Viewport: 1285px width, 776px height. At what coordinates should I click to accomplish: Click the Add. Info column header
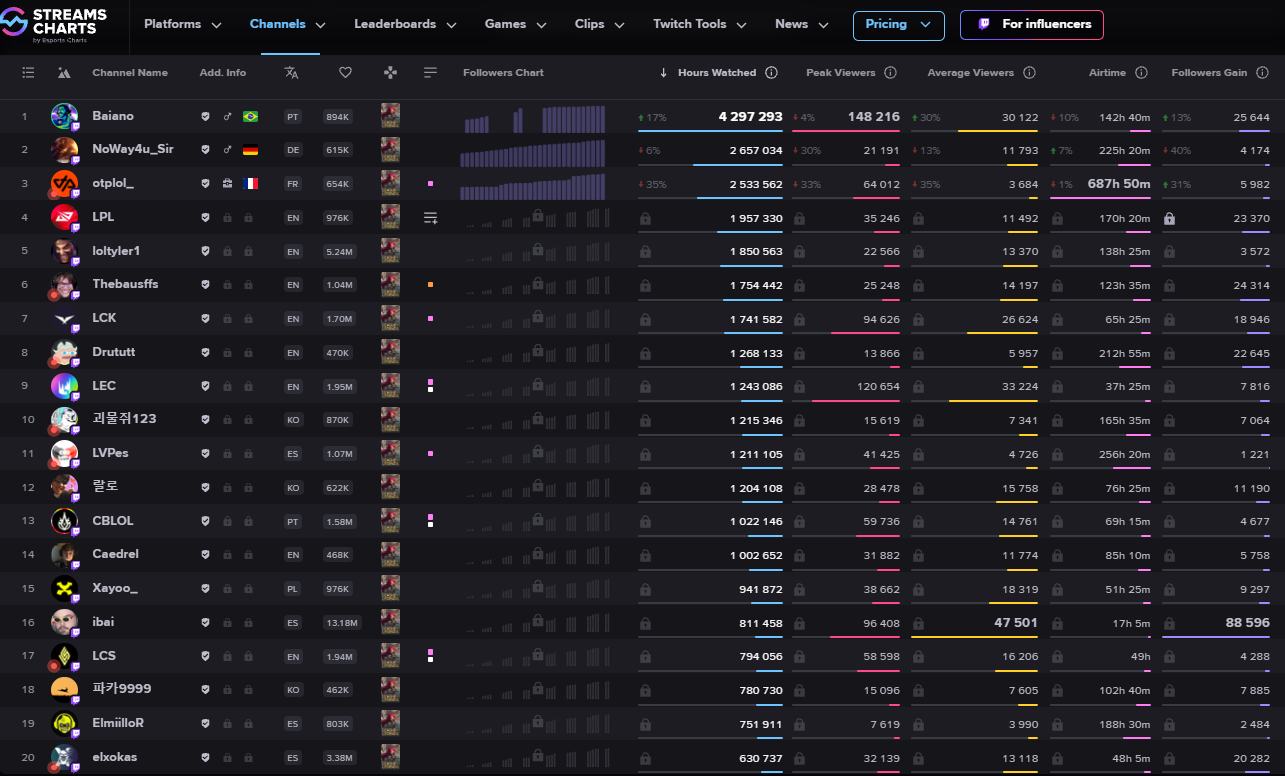pyautogui.click(x=223, y=73)
